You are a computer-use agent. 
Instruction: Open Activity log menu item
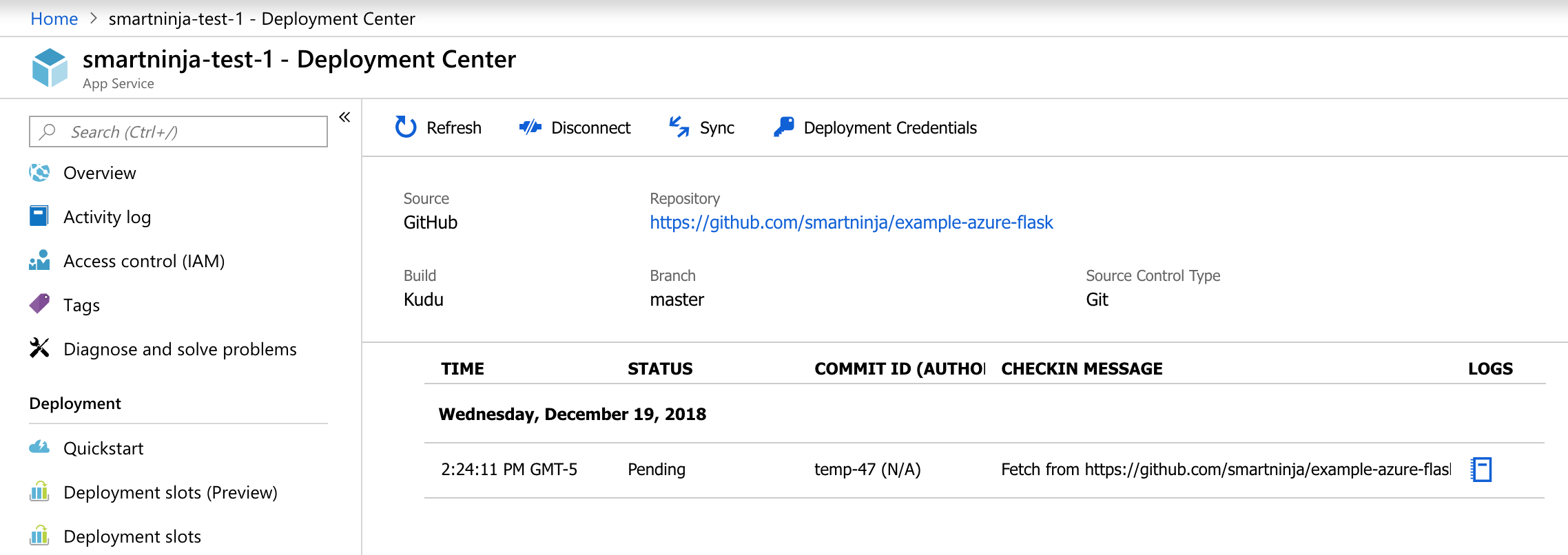[x=107, y=217]
